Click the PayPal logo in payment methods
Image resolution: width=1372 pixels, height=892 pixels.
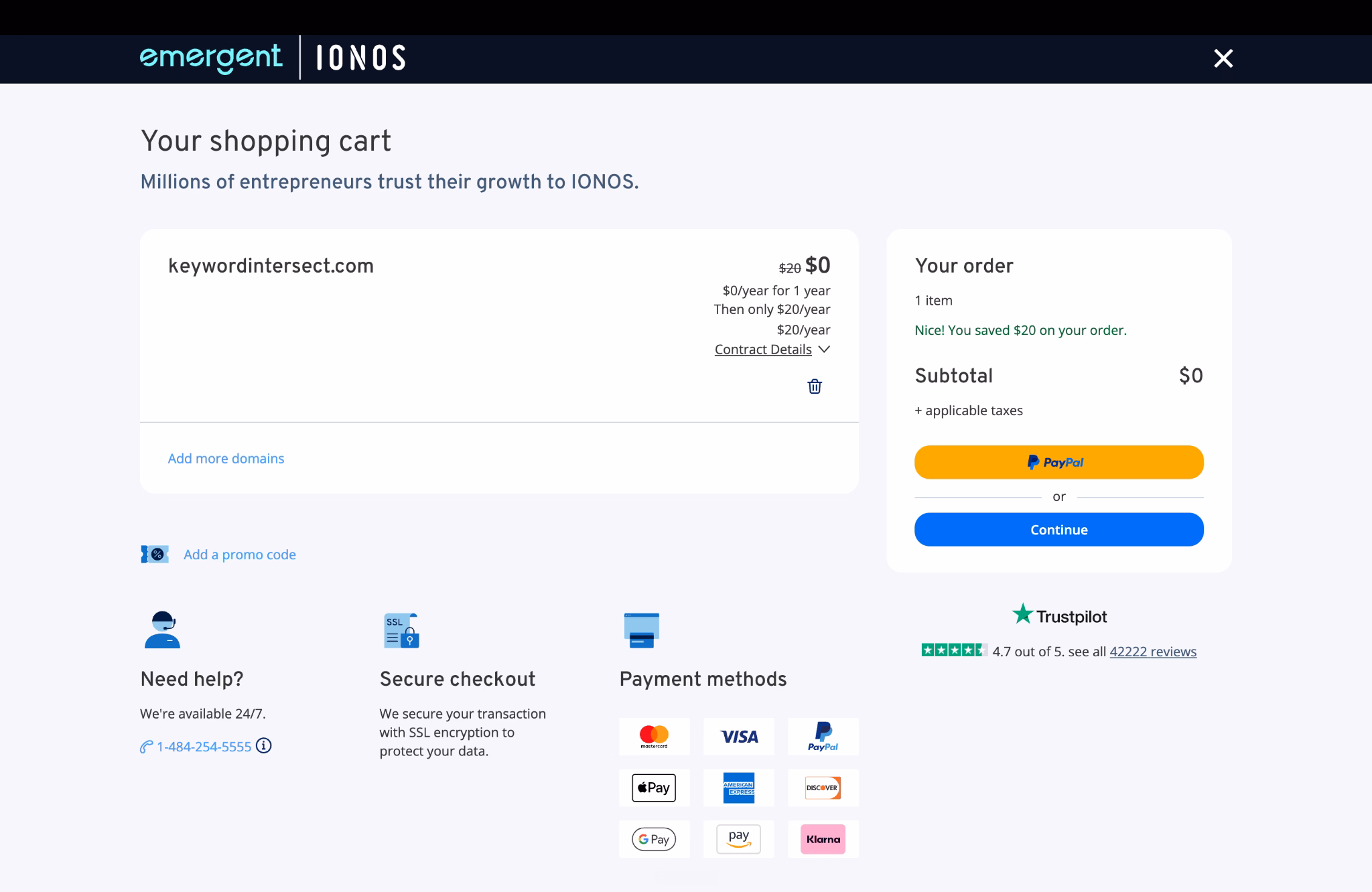(823, 737)
